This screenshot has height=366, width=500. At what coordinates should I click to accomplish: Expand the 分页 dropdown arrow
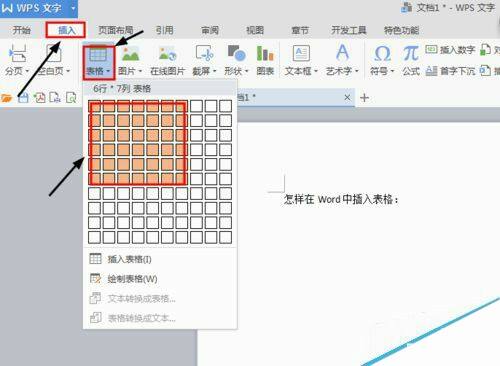pos(27,71)
